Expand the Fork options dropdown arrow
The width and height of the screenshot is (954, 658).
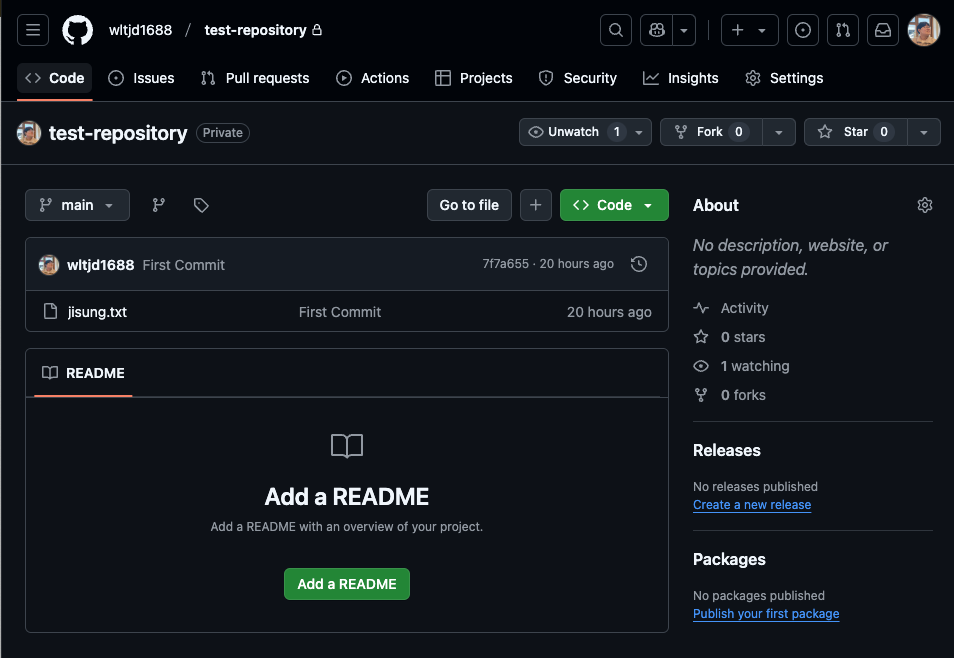pyautogui.click(x=779, y=132)
